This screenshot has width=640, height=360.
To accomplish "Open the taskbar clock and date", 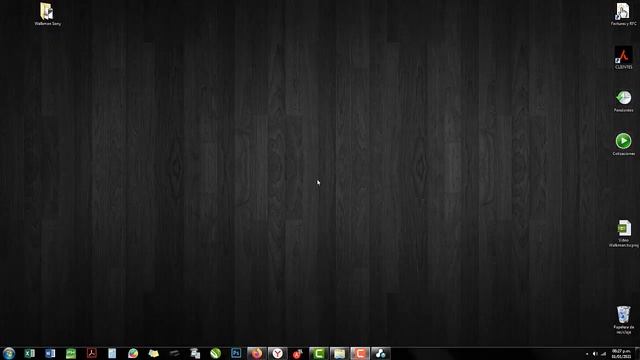I will pos(621,354).
